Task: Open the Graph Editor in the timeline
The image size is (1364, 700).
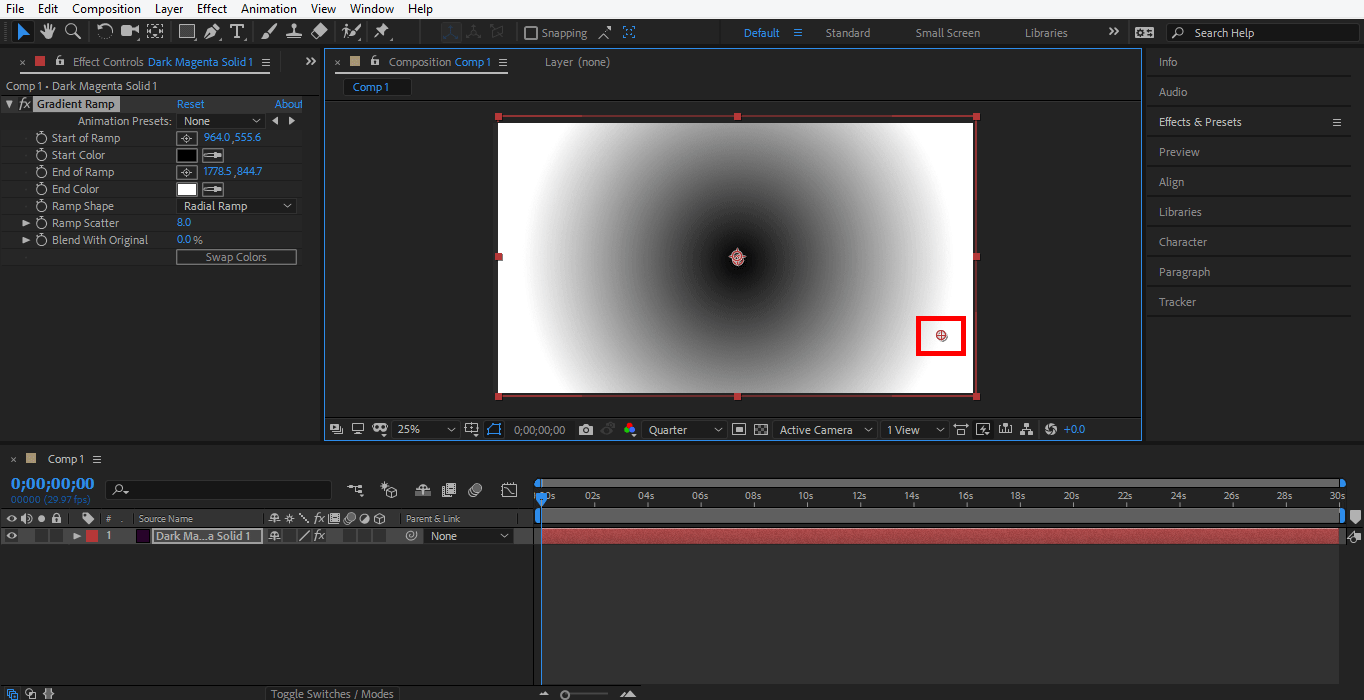Action: [x=509, y=490]
